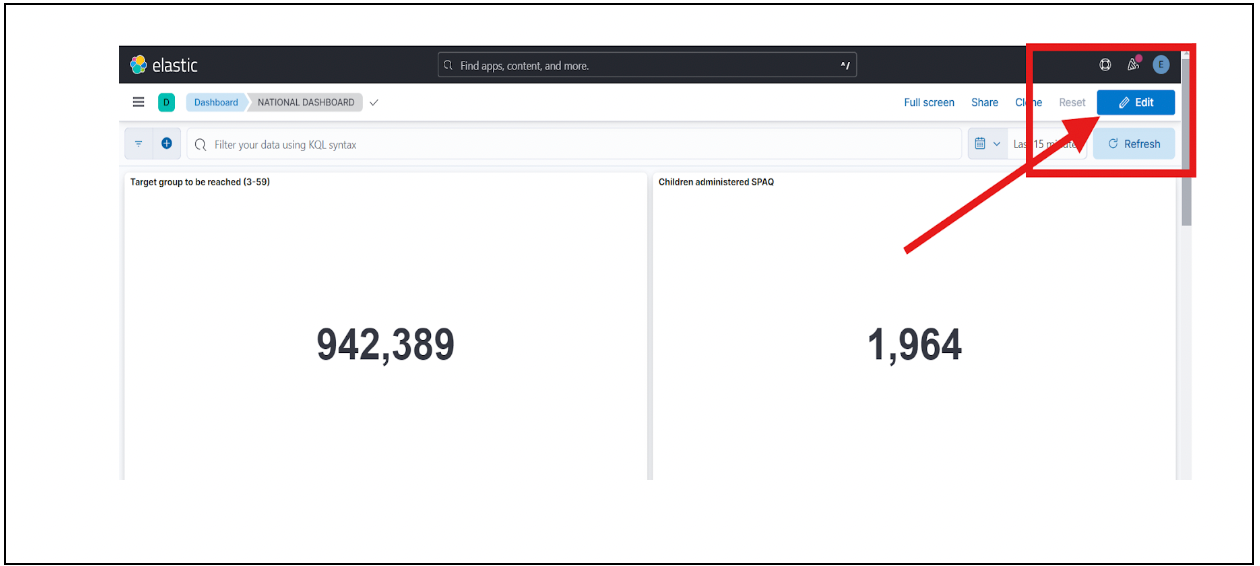Go to the Dashboard breadcrumb
The height and width of the screenshot is (566, 1260).
216,102
